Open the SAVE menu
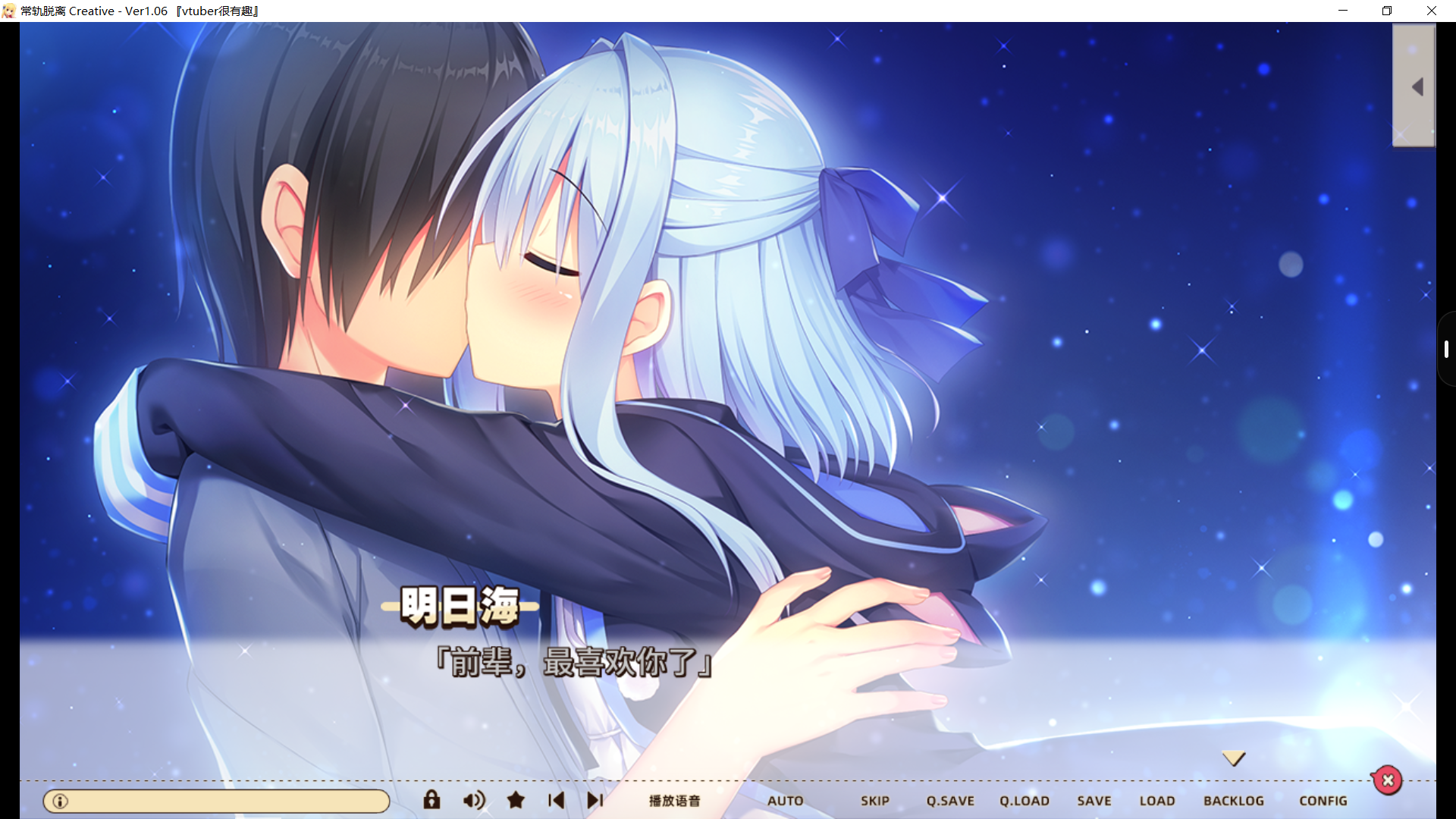Viewport: 1456px width, 819px height. [1094, 801]
